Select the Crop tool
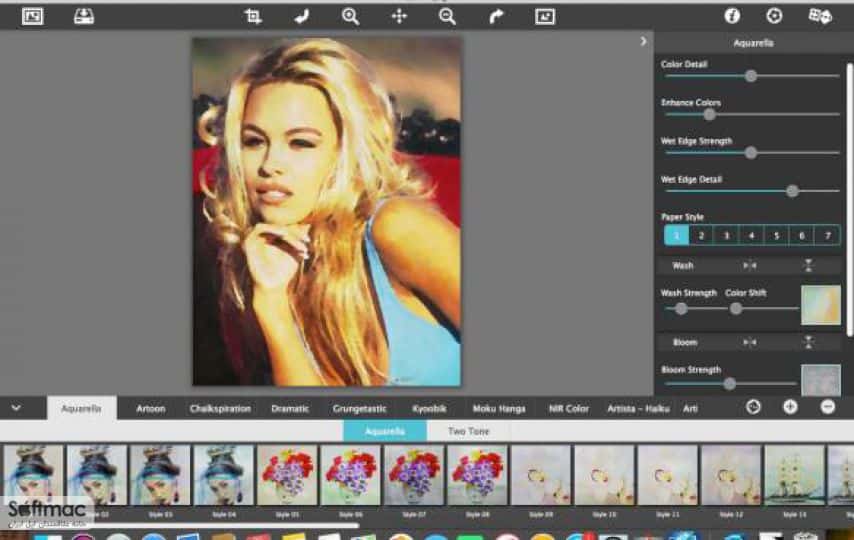854x540 pixels. pyautogui.click(x=253, y=16)
